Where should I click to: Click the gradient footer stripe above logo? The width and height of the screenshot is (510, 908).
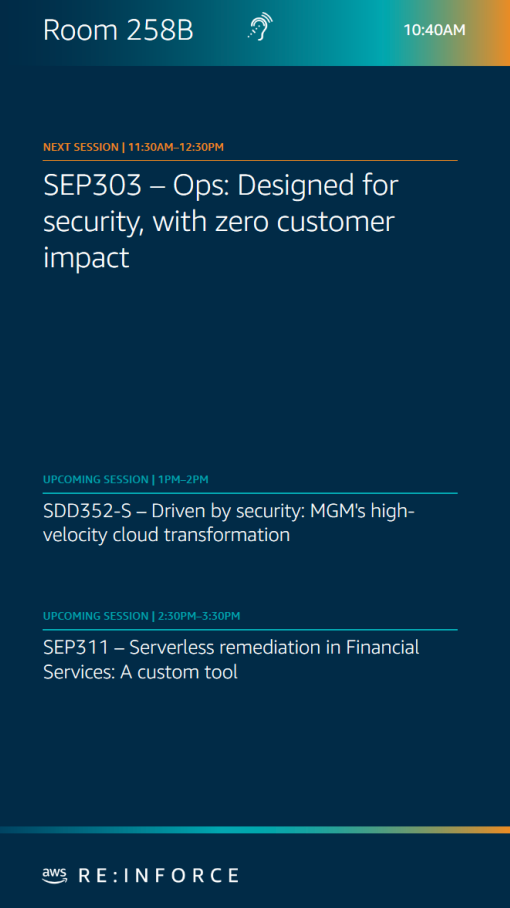coord(255,830)
